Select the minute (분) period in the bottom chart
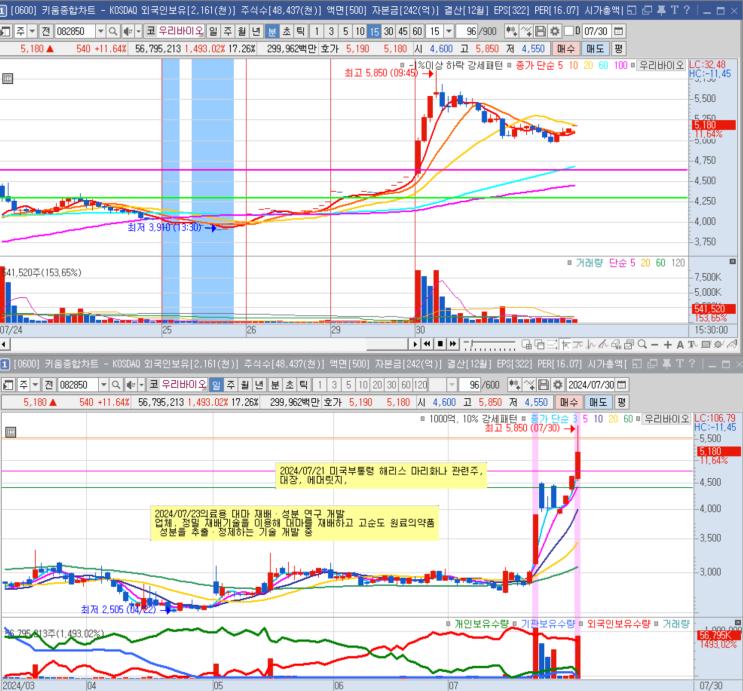This screenshot has height=691, width=743. pos(275,384)
